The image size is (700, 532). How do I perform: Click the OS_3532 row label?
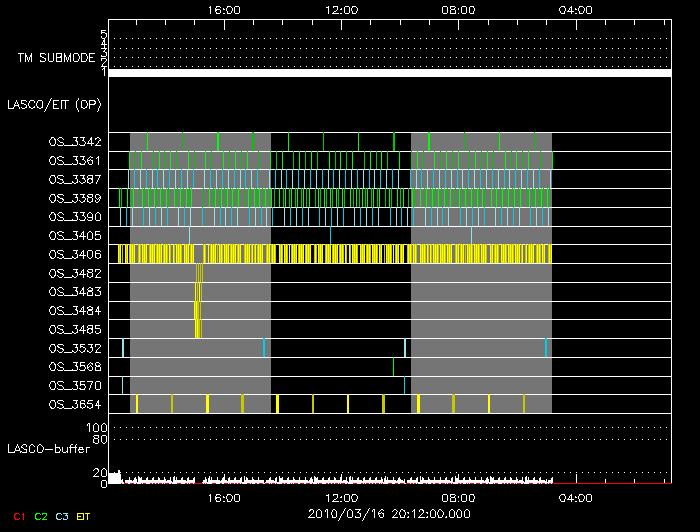(x=74, y=348)
